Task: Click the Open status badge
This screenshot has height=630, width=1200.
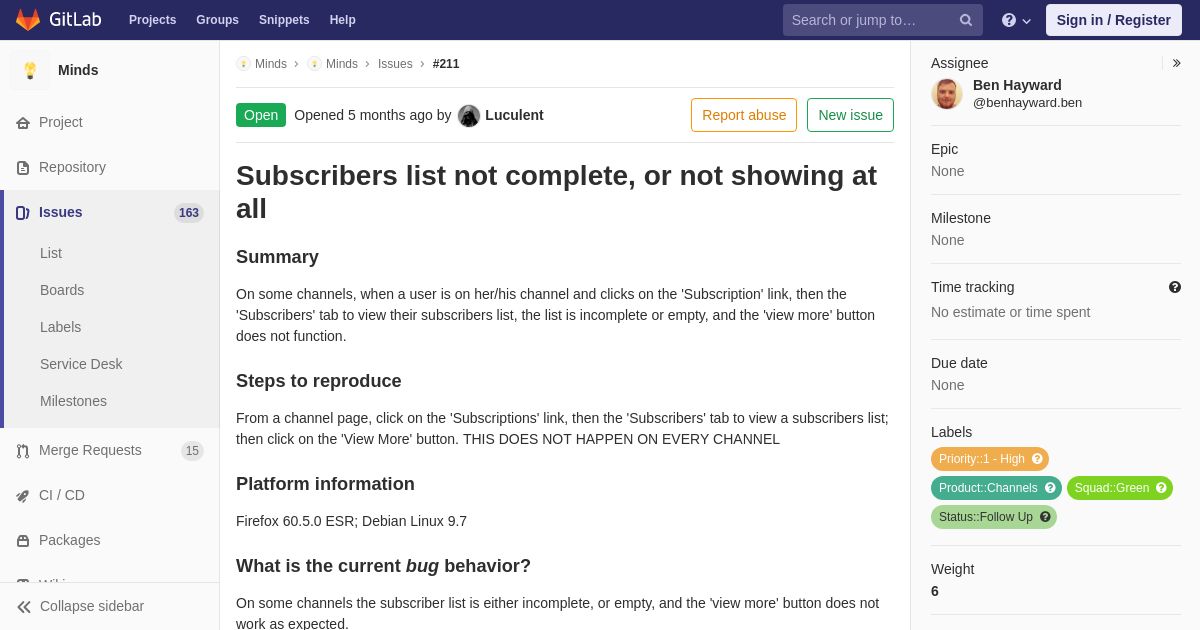Action: (x=261, y=115)
